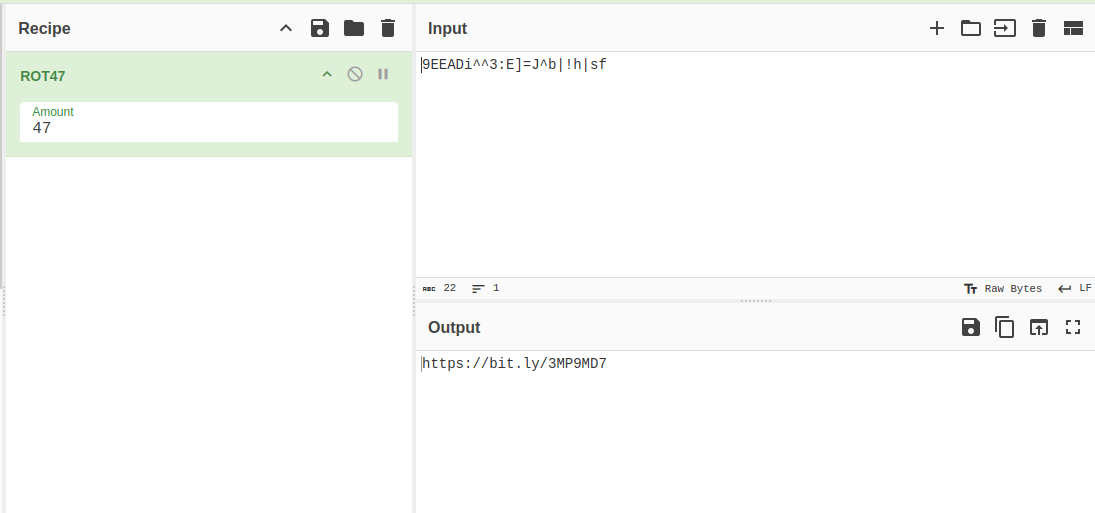Click the ROT47 Amount field
The height and width of the screenshot is (513, 1095).
point(209,128)
